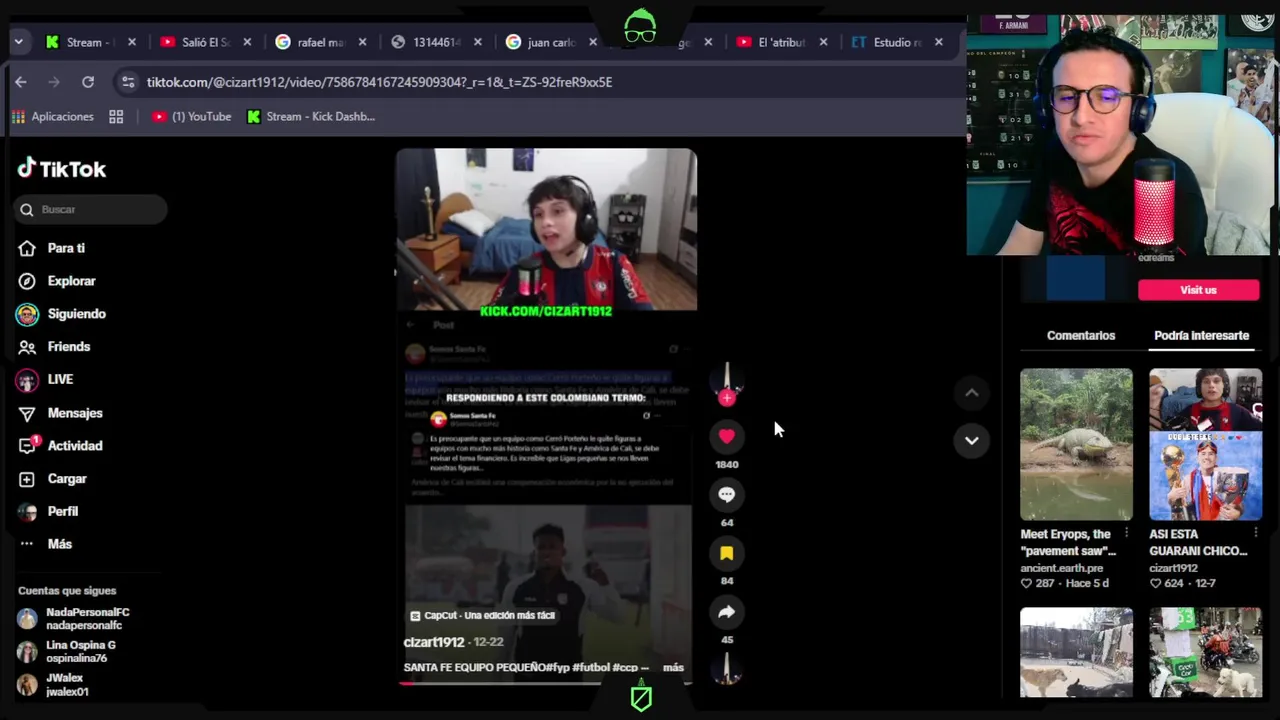Click the Cargar upload icon
The width and height of the screenshot is (1280, 720).
click(x=27, y=479)
